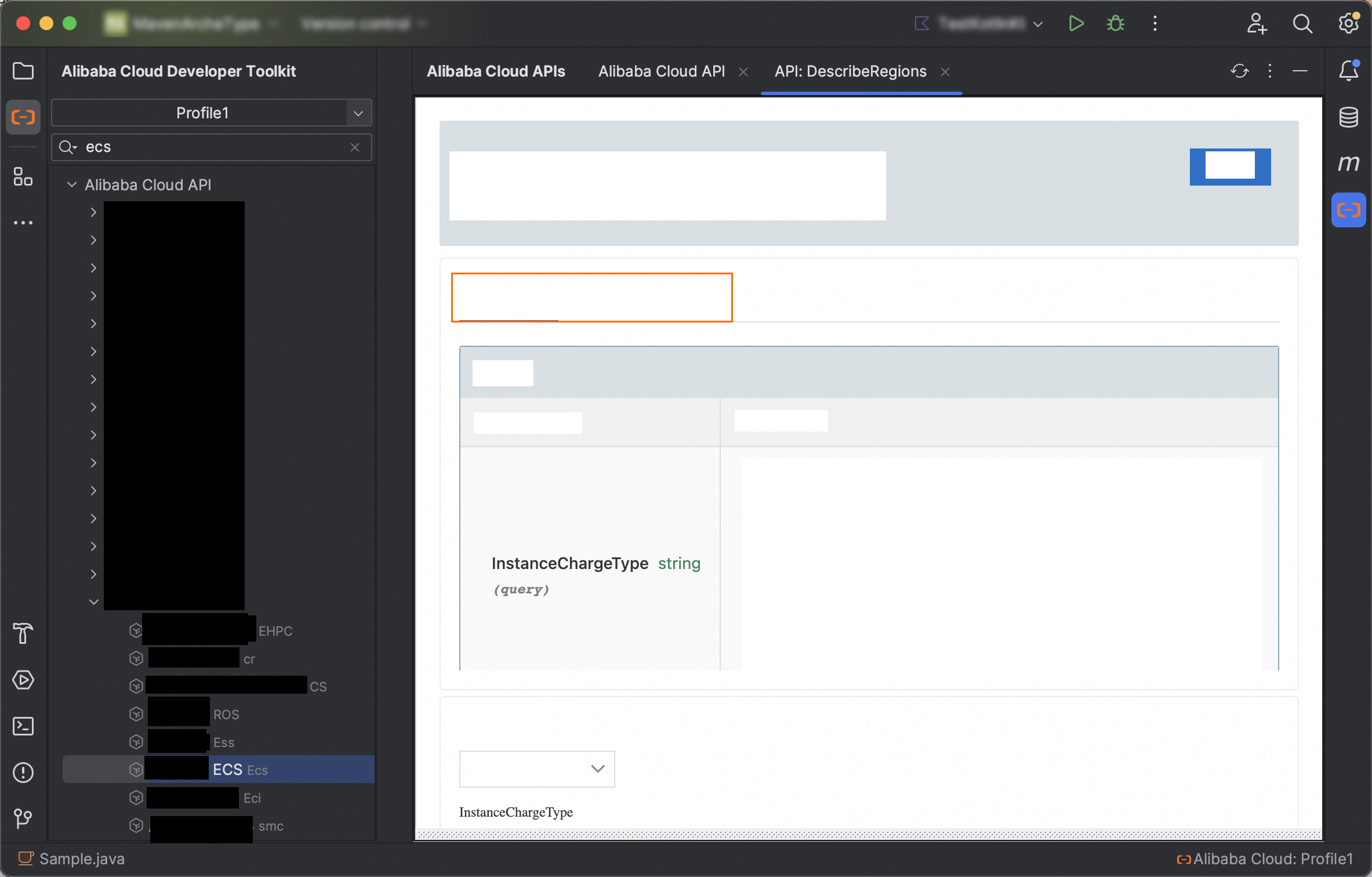Hide the API tool window
This screenshot has height=877, width=1372.
(x=1300, y=71)
